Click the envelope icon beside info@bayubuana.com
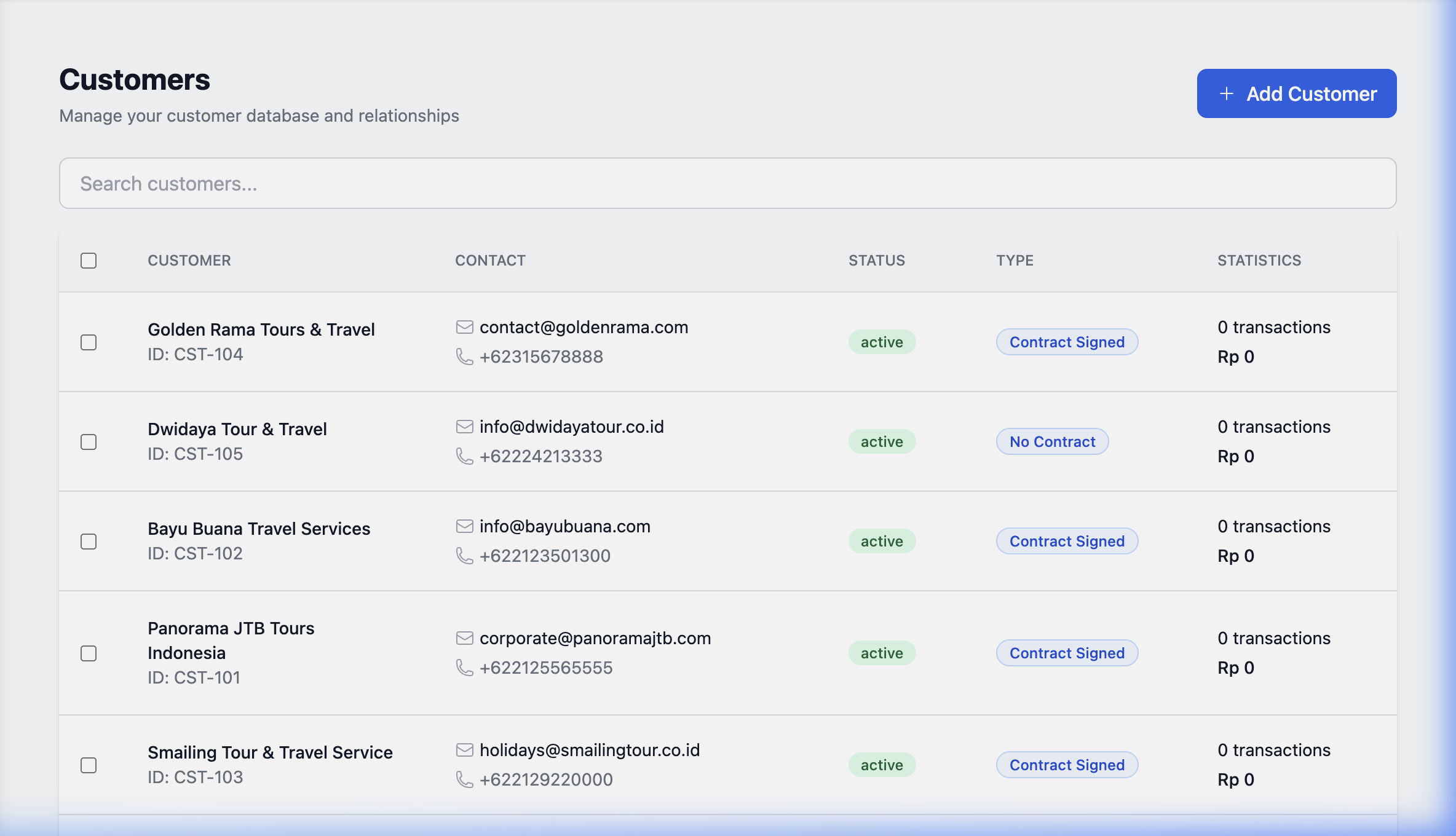 [464, 526]
